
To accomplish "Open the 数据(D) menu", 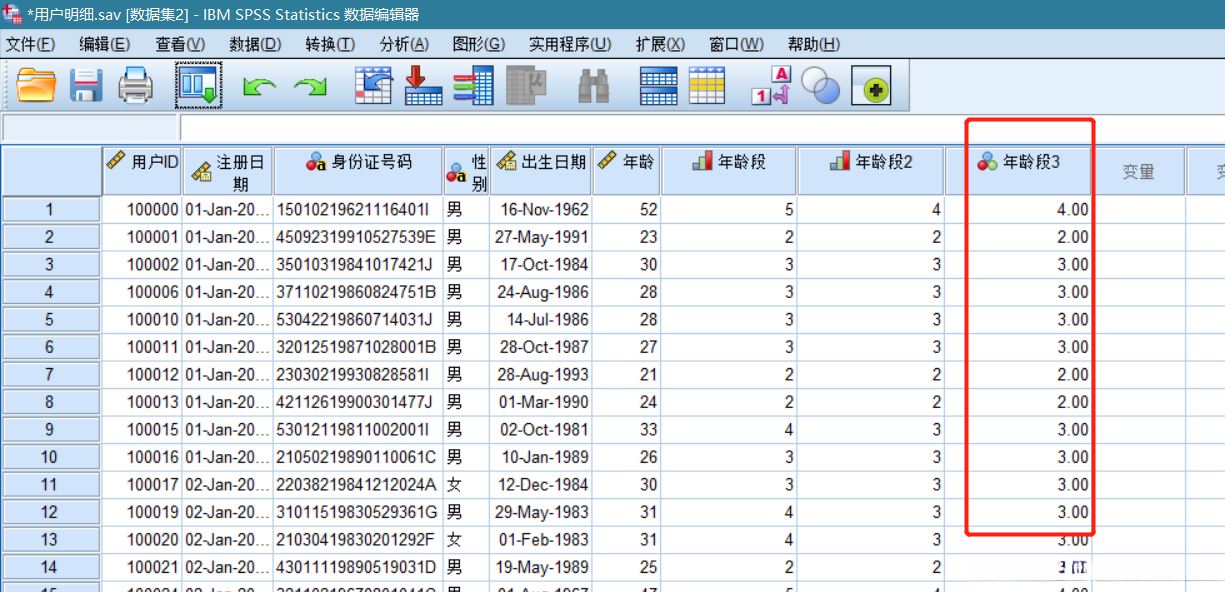I will click(x=255, y=44).
